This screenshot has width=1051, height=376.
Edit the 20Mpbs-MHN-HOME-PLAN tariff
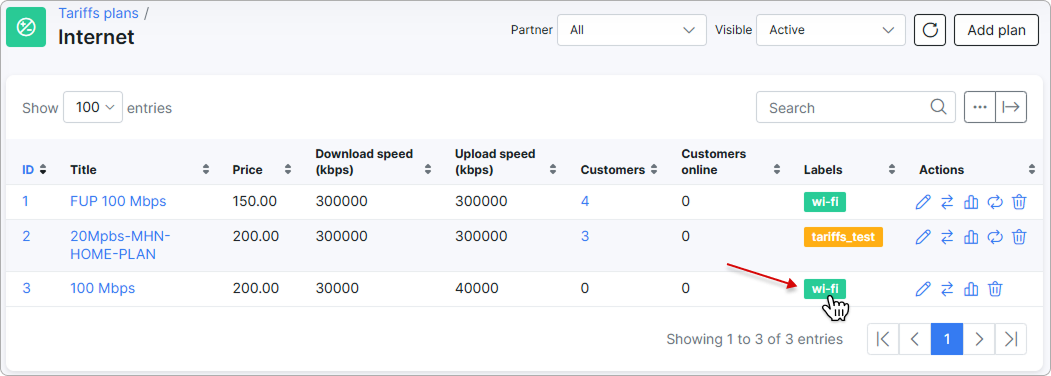click(923, 237)
